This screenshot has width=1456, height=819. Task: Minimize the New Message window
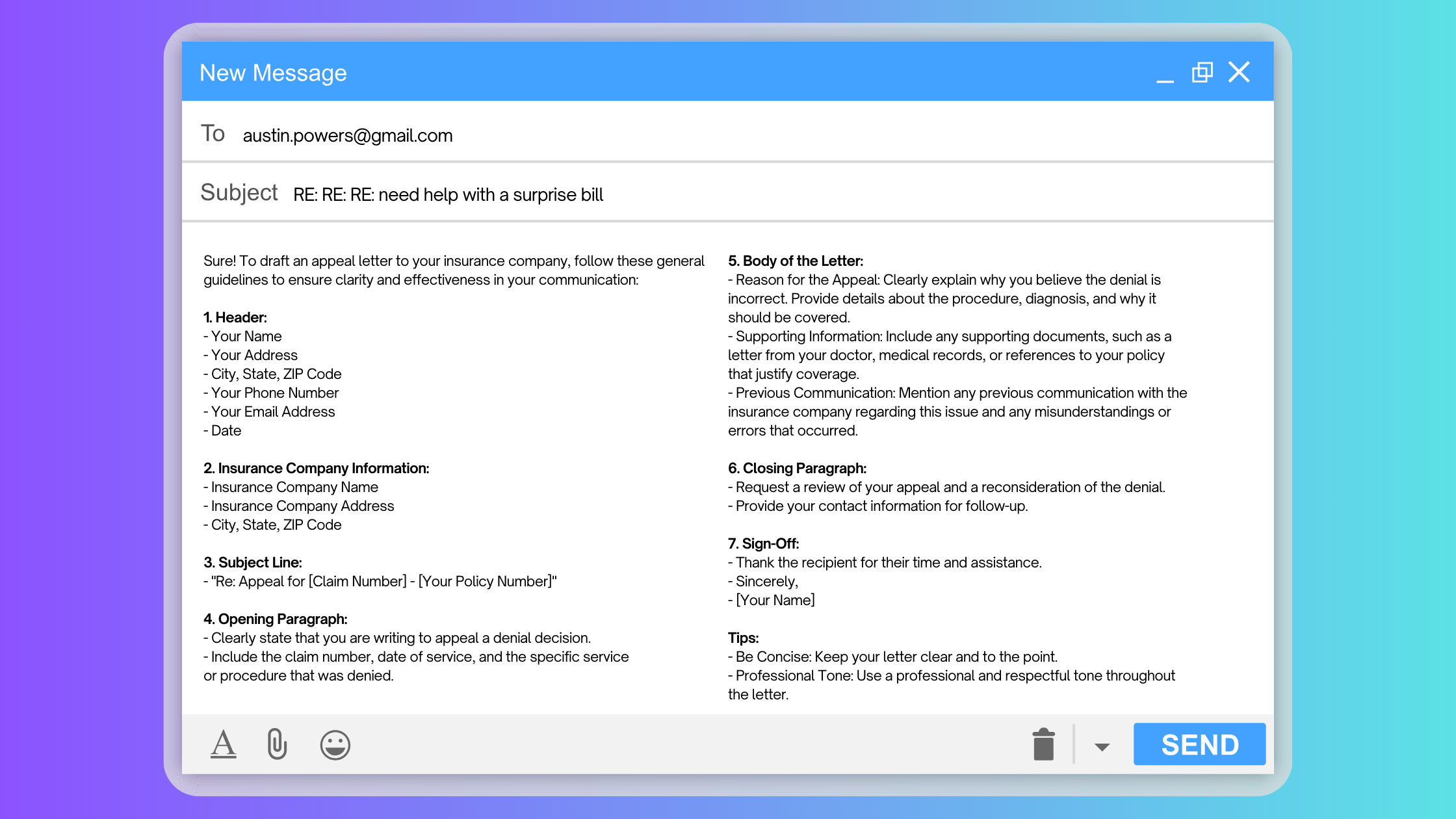pyautogui.click(x=1165, y=73)
